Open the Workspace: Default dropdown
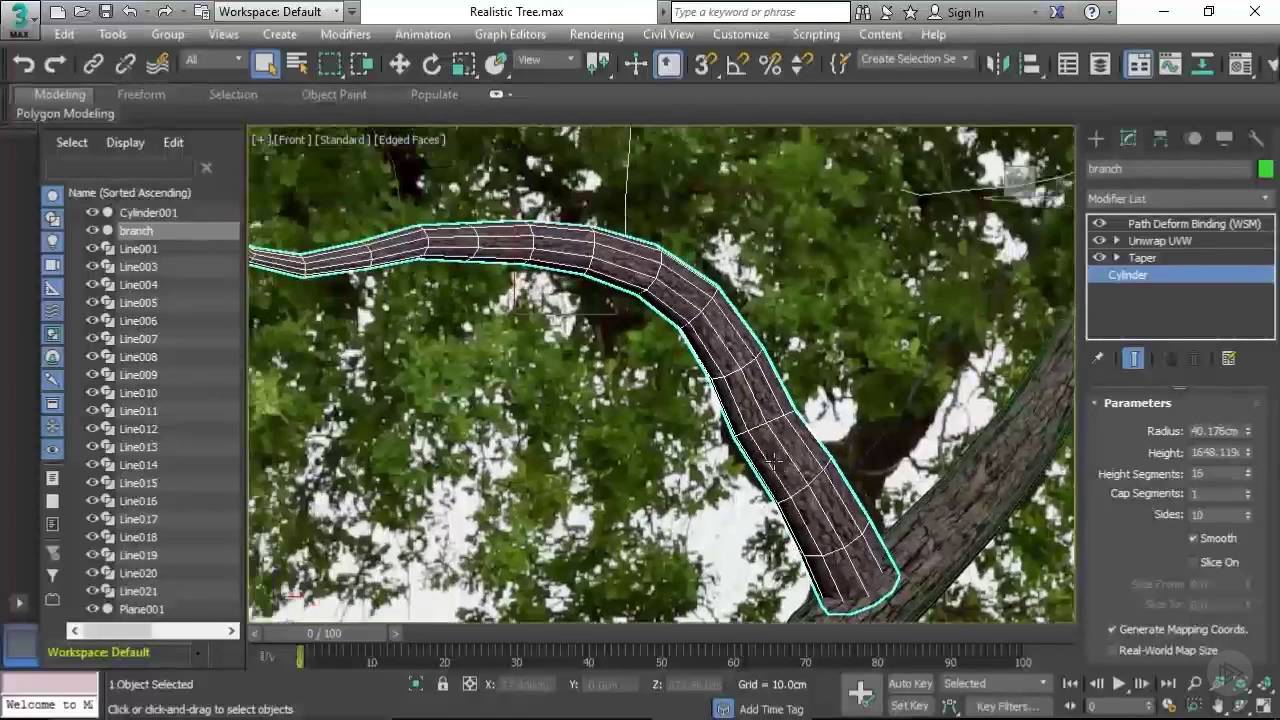This screenshot has height=720, width=1280. click(279, 12)
